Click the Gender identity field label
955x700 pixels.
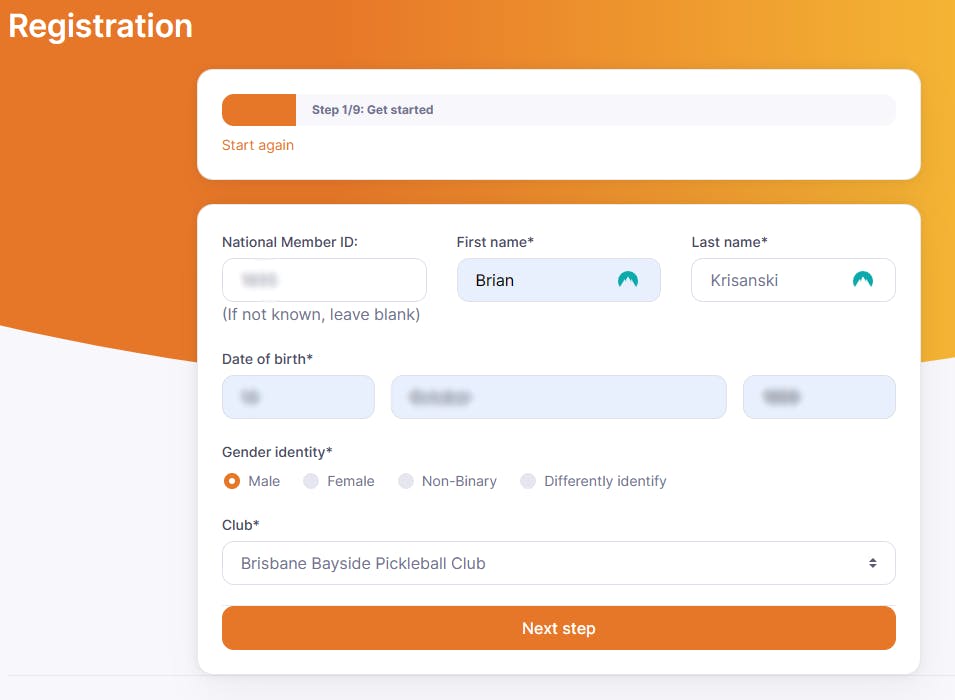tap(277, 452)
